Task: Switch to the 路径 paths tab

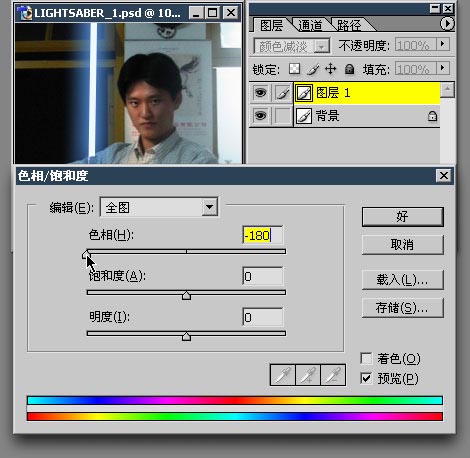Action: 349,25
